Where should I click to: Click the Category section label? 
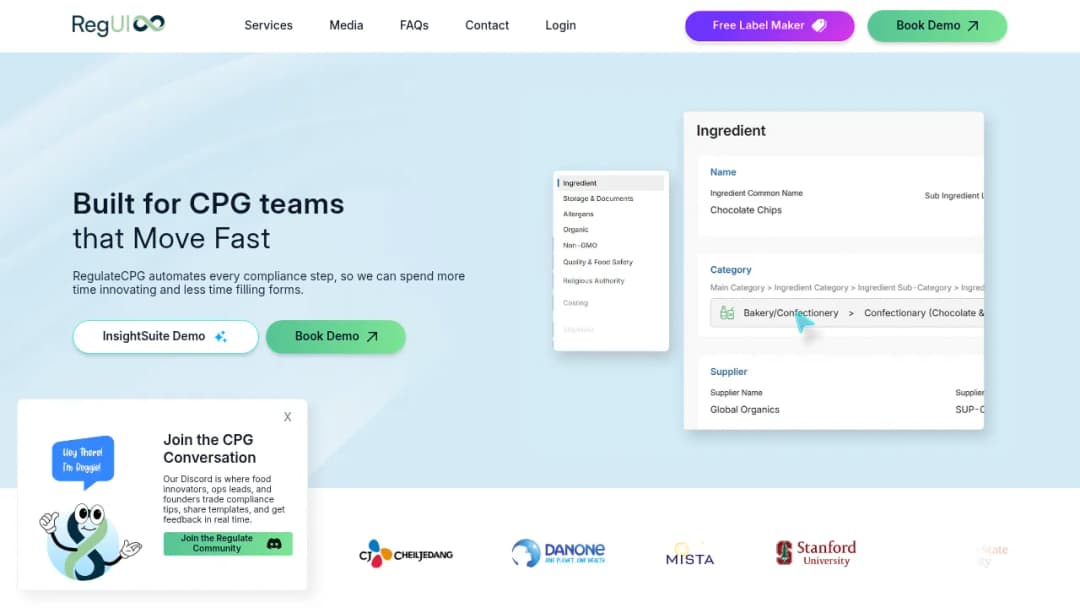tap(731, 270)
